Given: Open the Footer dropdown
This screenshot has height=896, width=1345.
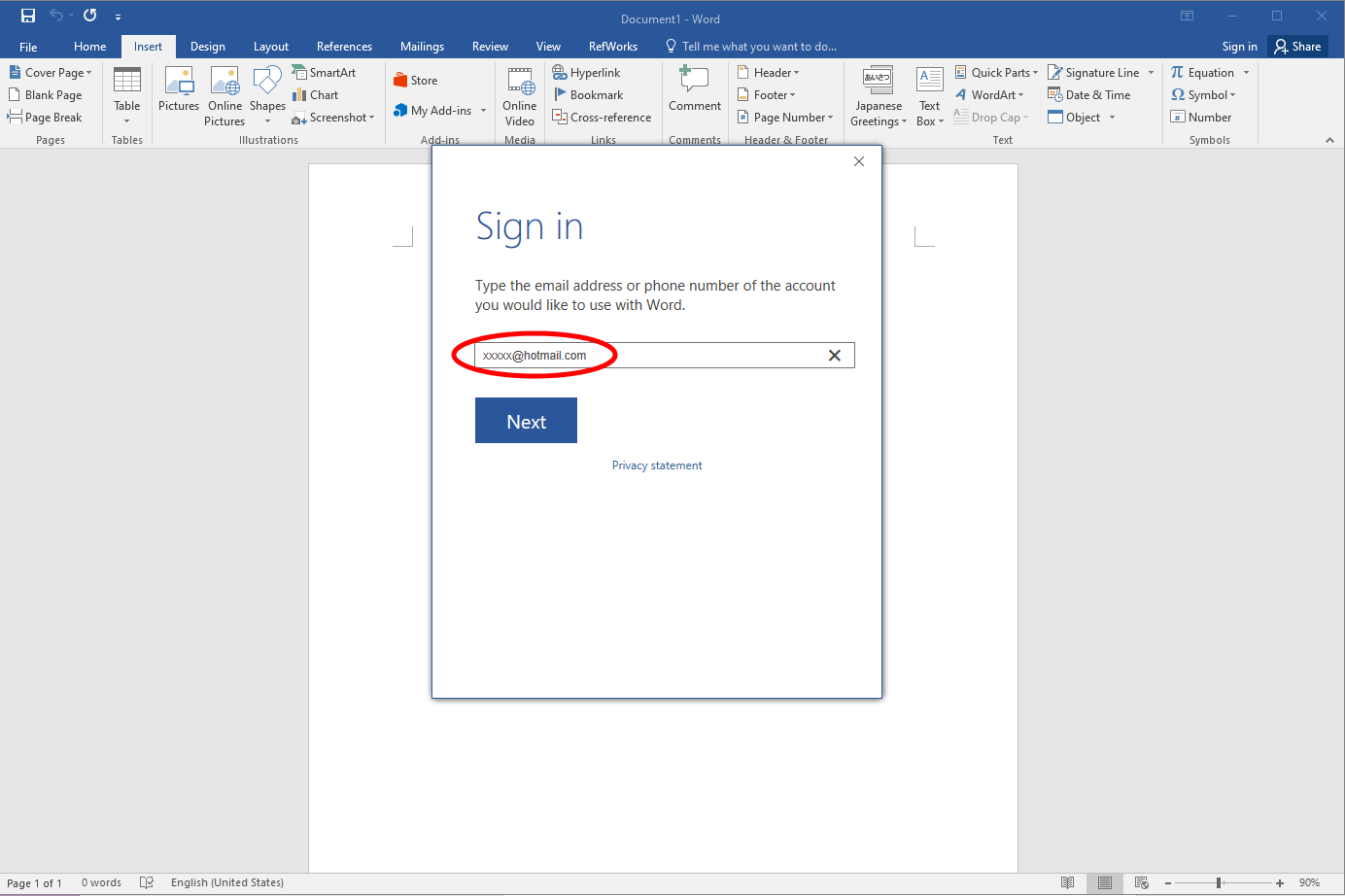Looking at the screenshot, I should [x=766, y=95].
